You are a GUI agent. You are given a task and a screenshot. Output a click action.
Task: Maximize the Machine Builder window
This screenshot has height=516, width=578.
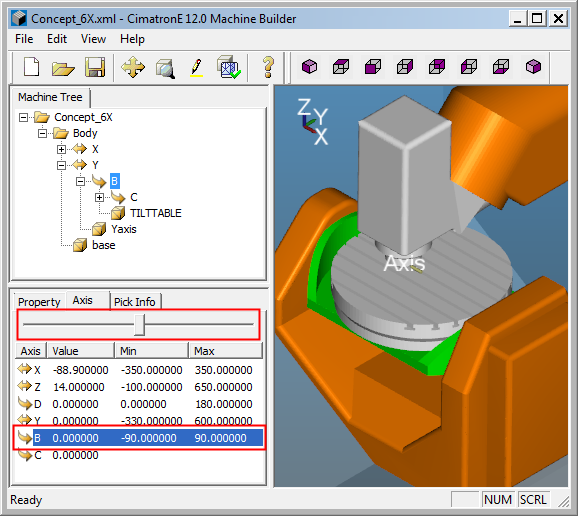tap(537, 18)
